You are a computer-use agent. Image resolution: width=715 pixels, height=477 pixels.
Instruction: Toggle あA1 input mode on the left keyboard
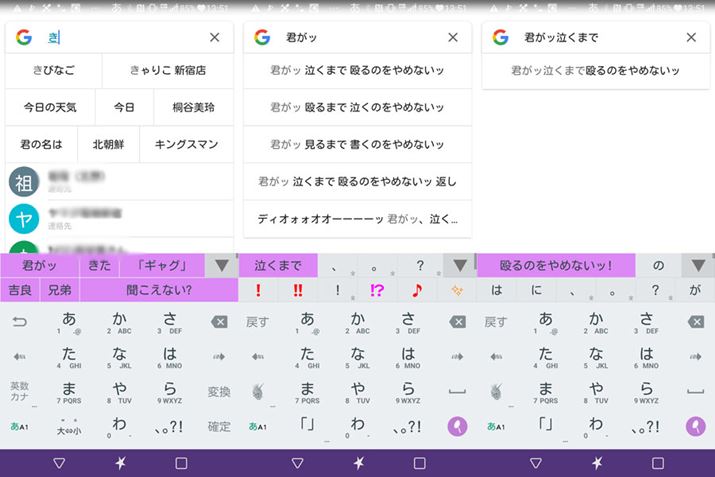(19, 426)
